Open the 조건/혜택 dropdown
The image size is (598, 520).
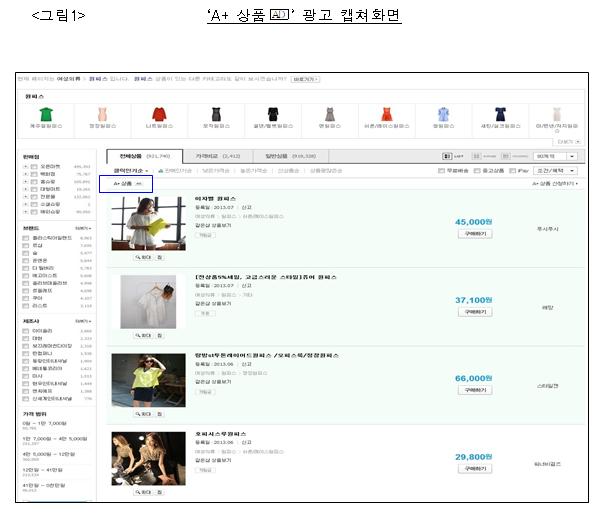click(555, 171)
